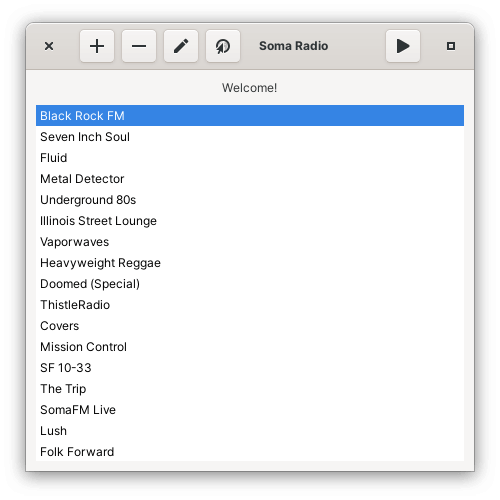Select the Folk Forward station
Screen dimensions: 500x500
(x=250, y=452)
